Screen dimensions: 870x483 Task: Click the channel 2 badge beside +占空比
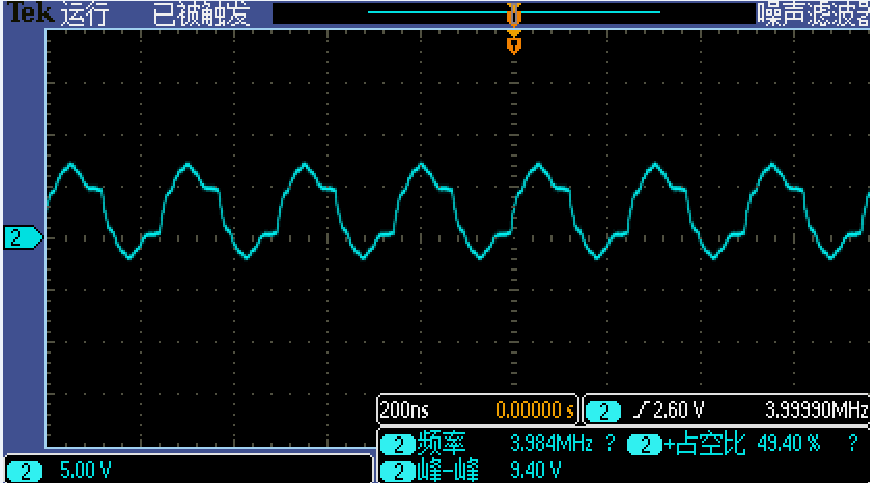click(645, 445)
